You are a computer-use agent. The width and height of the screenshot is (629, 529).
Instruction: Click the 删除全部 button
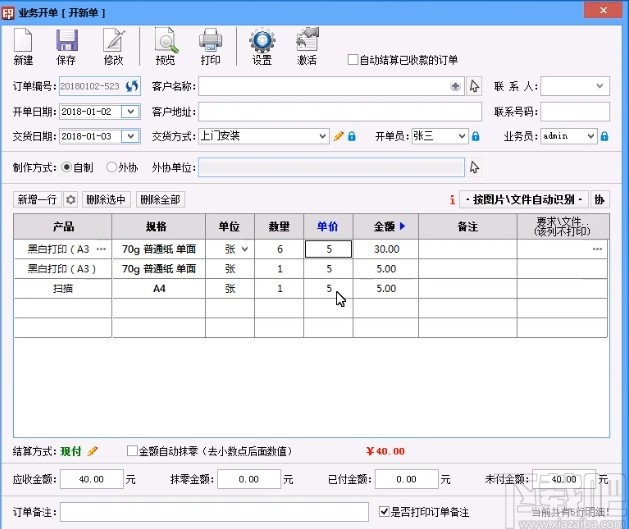click(x=160, y=199)
